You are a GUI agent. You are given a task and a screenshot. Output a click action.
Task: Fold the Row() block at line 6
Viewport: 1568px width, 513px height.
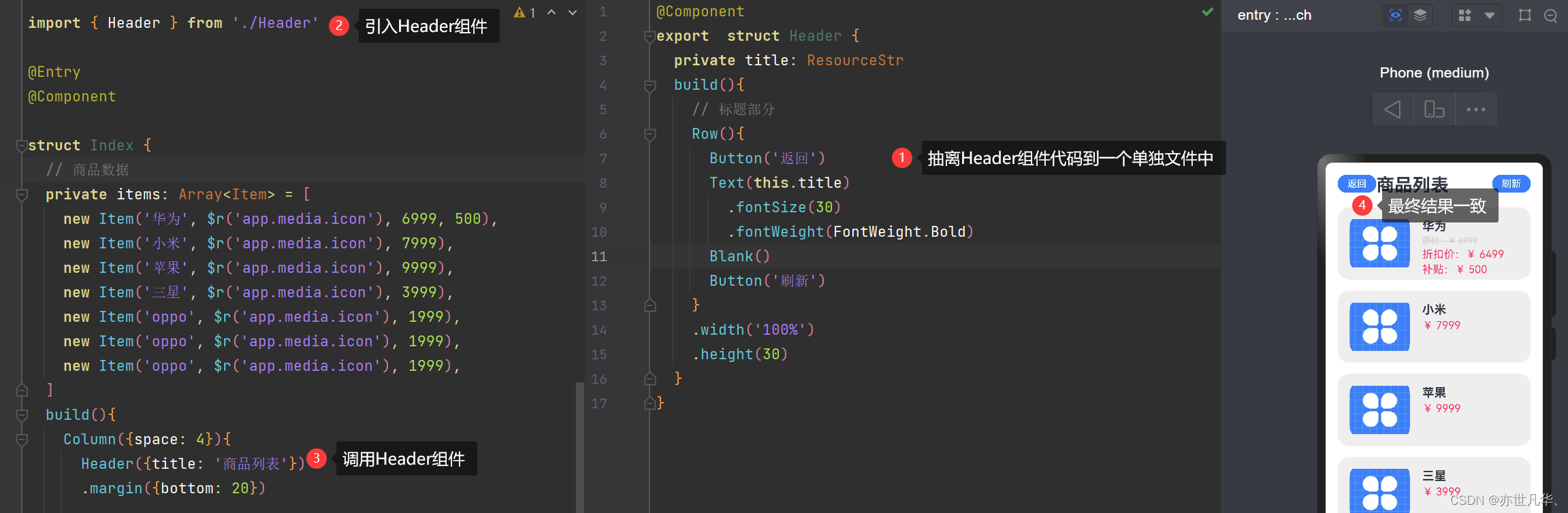pyautogui.click(x=650, y=135)
